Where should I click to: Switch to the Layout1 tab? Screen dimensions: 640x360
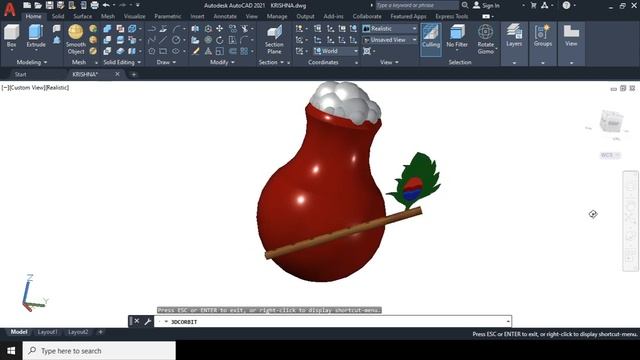point(47,332)
